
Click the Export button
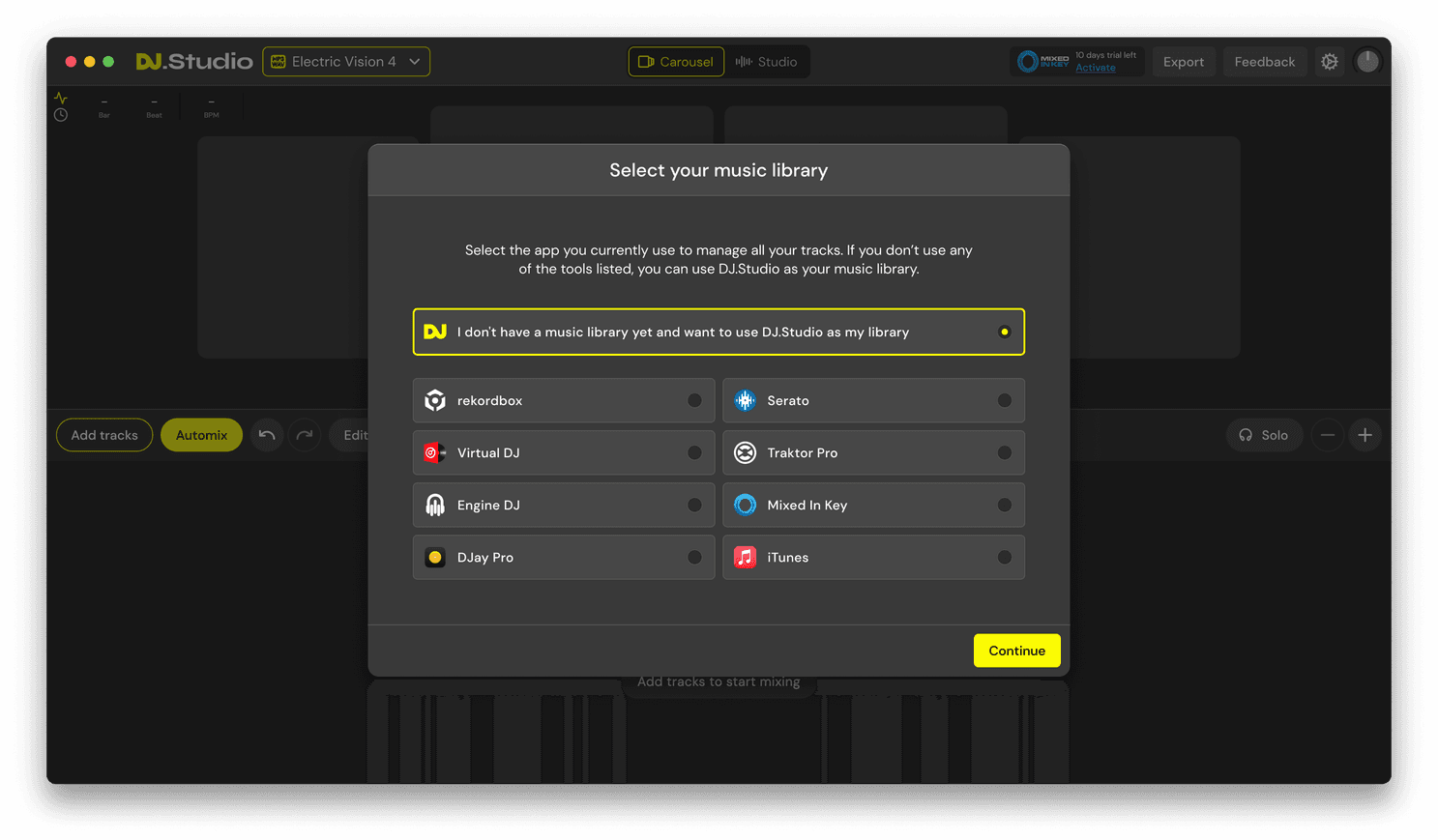1184,61
